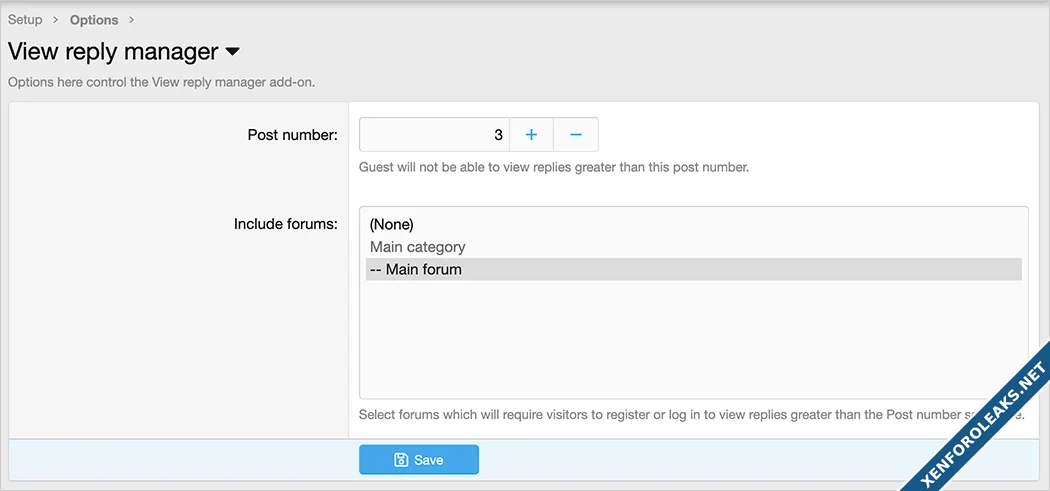Click the floppy disk icon on Save
1050x491 pixels.
tap(401, 460)
